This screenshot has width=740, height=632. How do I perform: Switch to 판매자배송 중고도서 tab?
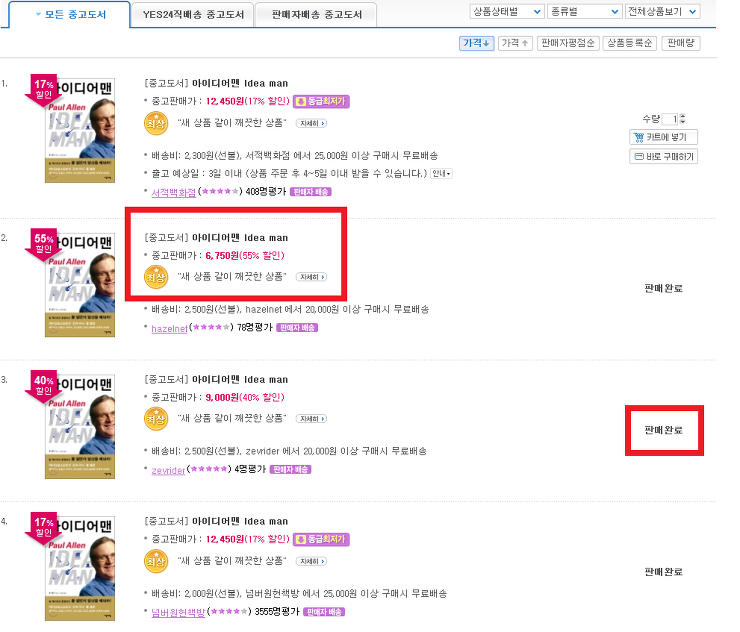316,15
